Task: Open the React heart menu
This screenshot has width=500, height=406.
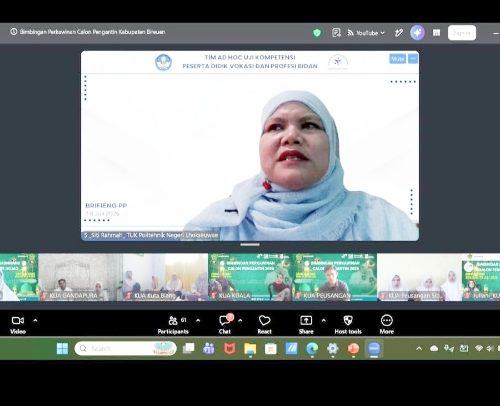Action: point(264,325)
